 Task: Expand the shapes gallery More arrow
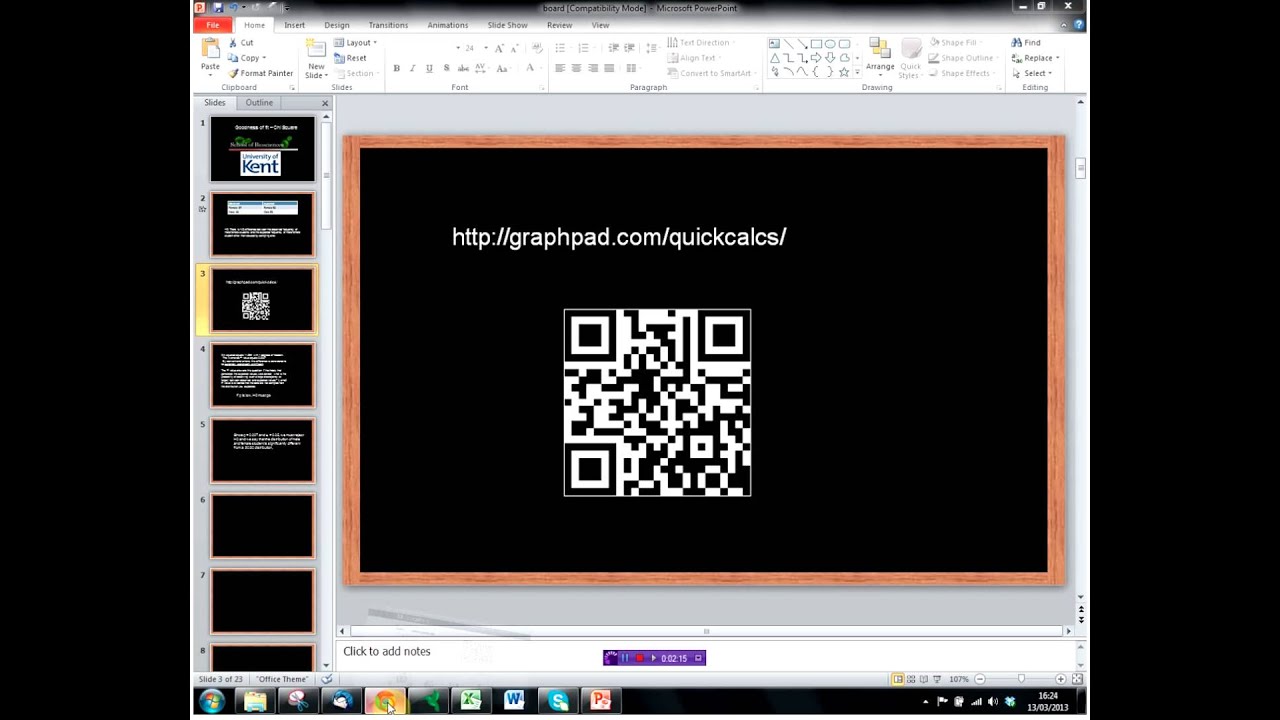(857, 73)
